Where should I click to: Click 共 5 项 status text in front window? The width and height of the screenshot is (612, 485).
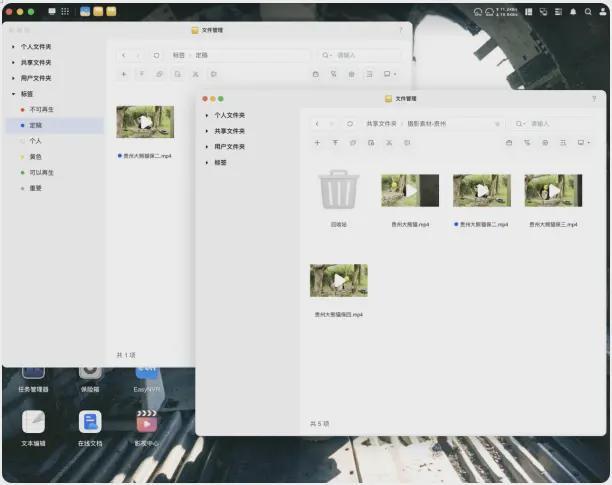[320, 424]
